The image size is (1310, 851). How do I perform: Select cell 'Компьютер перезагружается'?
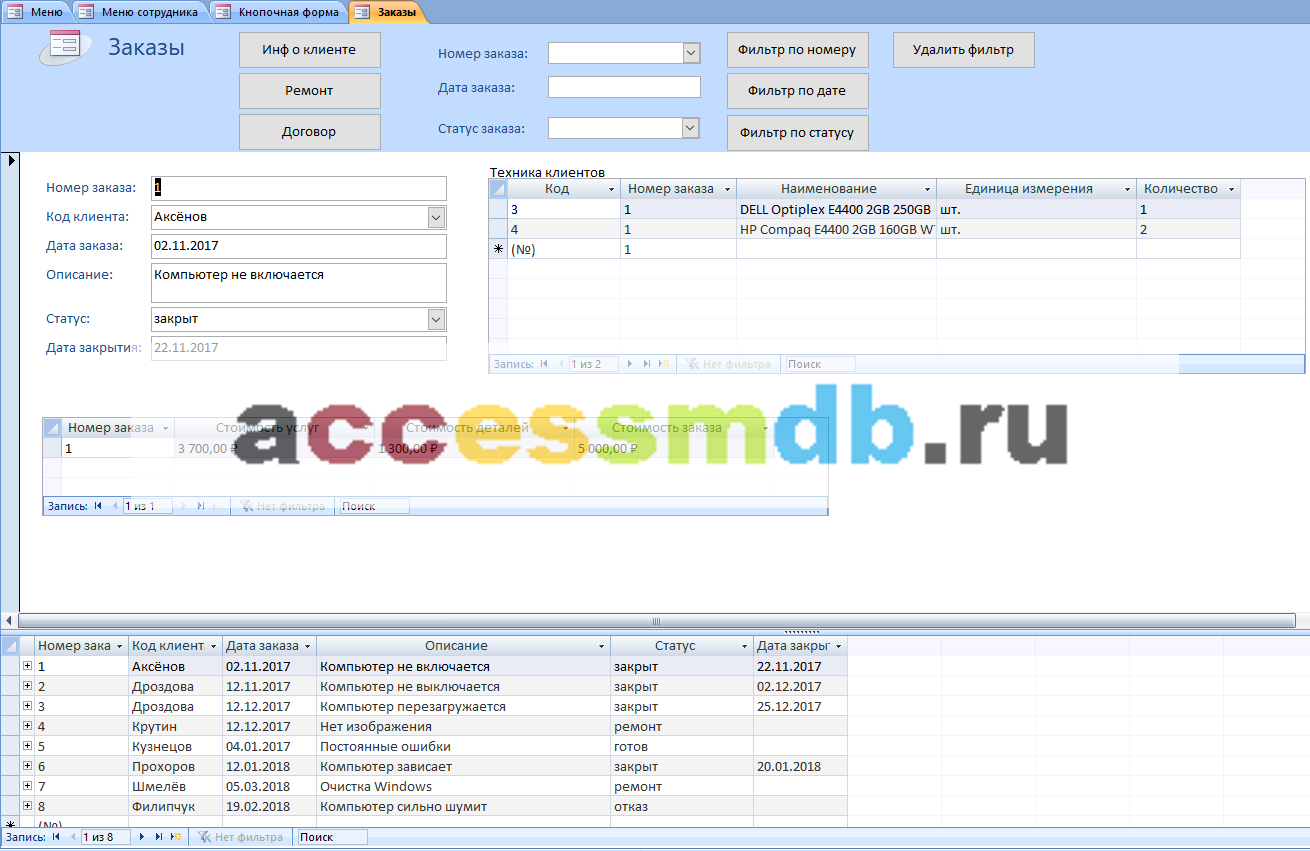click(463, 706)
